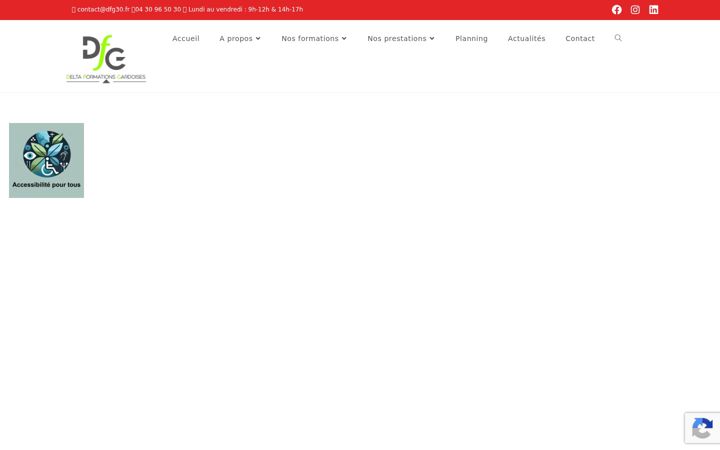Click the opening hours text Lundi au vendredi
This screenshot has height=450, width=720.
coord(246,9)
